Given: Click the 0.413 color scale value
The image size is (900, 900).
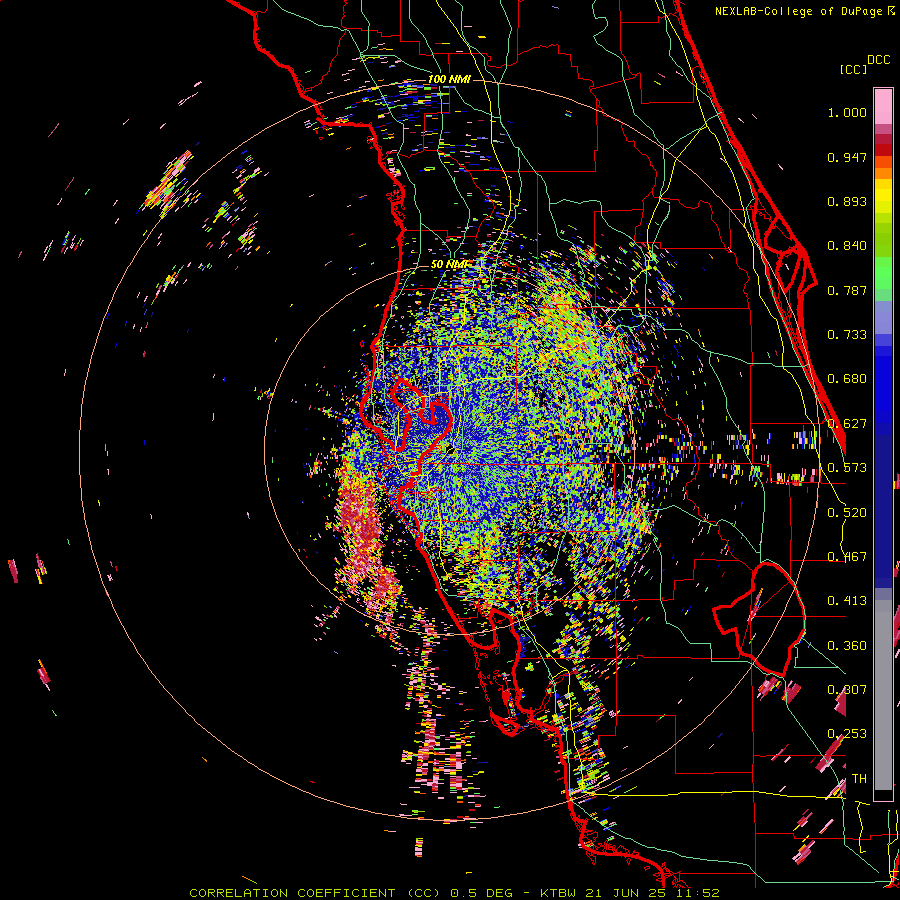Looking at the screenshot, I should pyautogui.click(x=847, y=601).
